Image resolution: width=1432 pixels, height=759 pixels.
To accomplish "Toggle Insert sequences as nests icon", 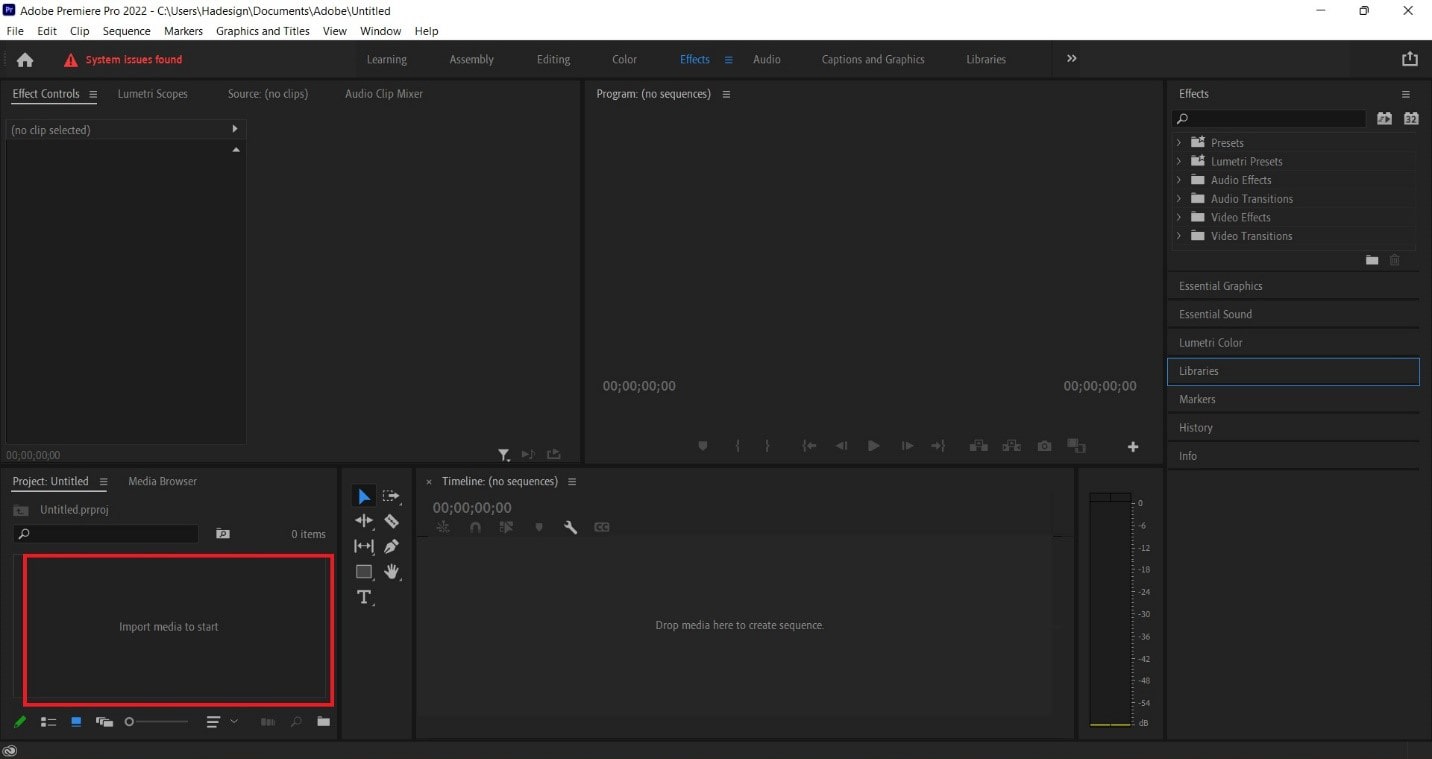I will tap(443, 527).
